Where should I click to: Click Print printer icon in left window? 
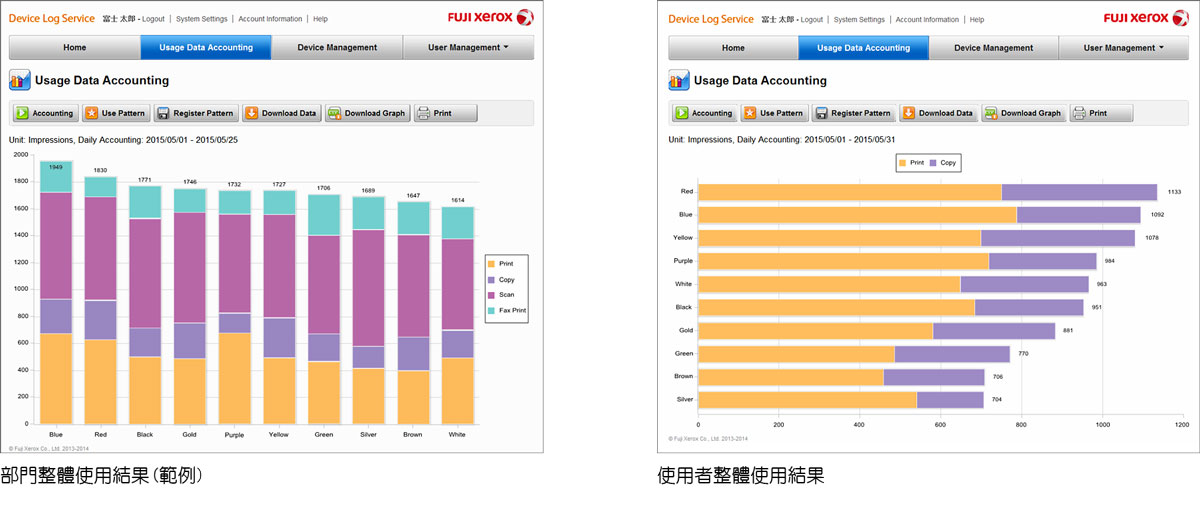coord(423,113)
